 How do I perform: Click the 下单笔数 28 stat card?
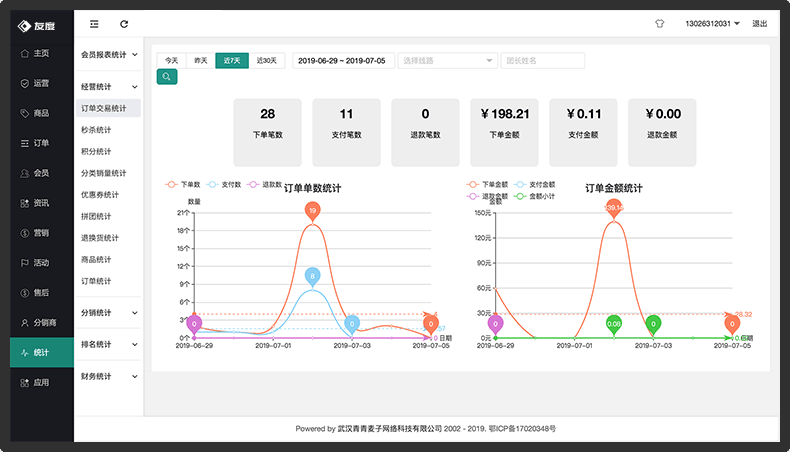click(x=268, y=133)
